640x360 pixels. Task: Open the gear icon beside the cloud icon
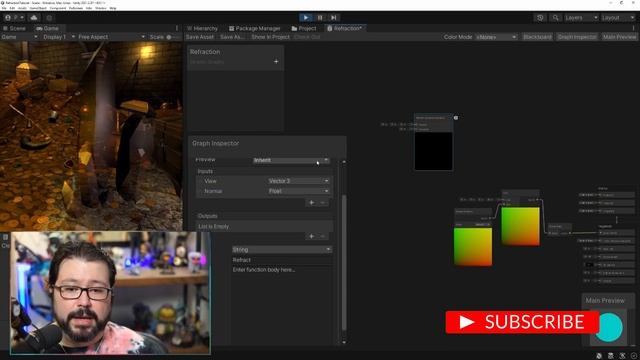pos(49,18)
